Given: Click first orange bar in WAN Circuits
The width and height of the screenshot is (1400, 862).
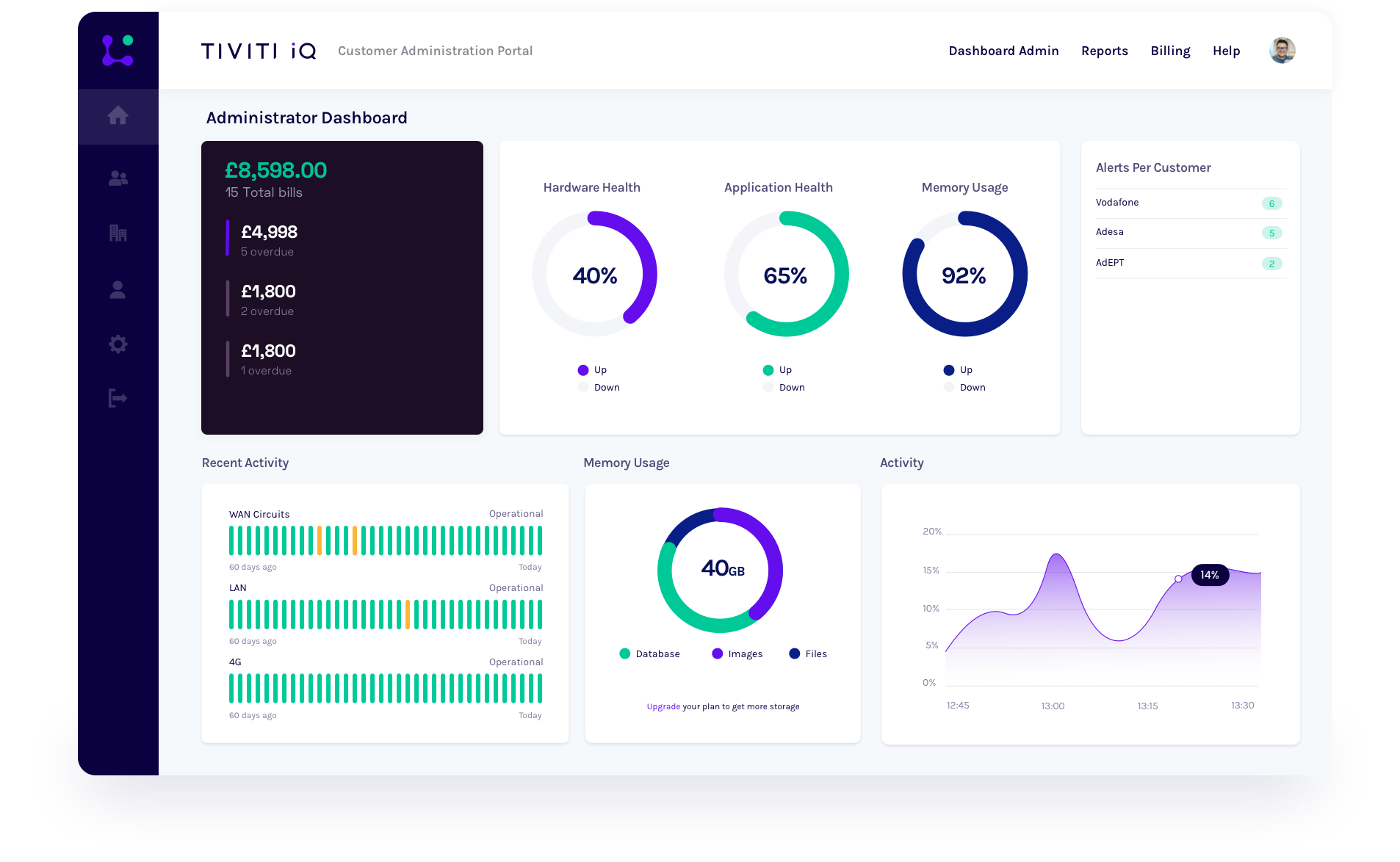Looking at the screenshot, I should click(x=320, y=540).
